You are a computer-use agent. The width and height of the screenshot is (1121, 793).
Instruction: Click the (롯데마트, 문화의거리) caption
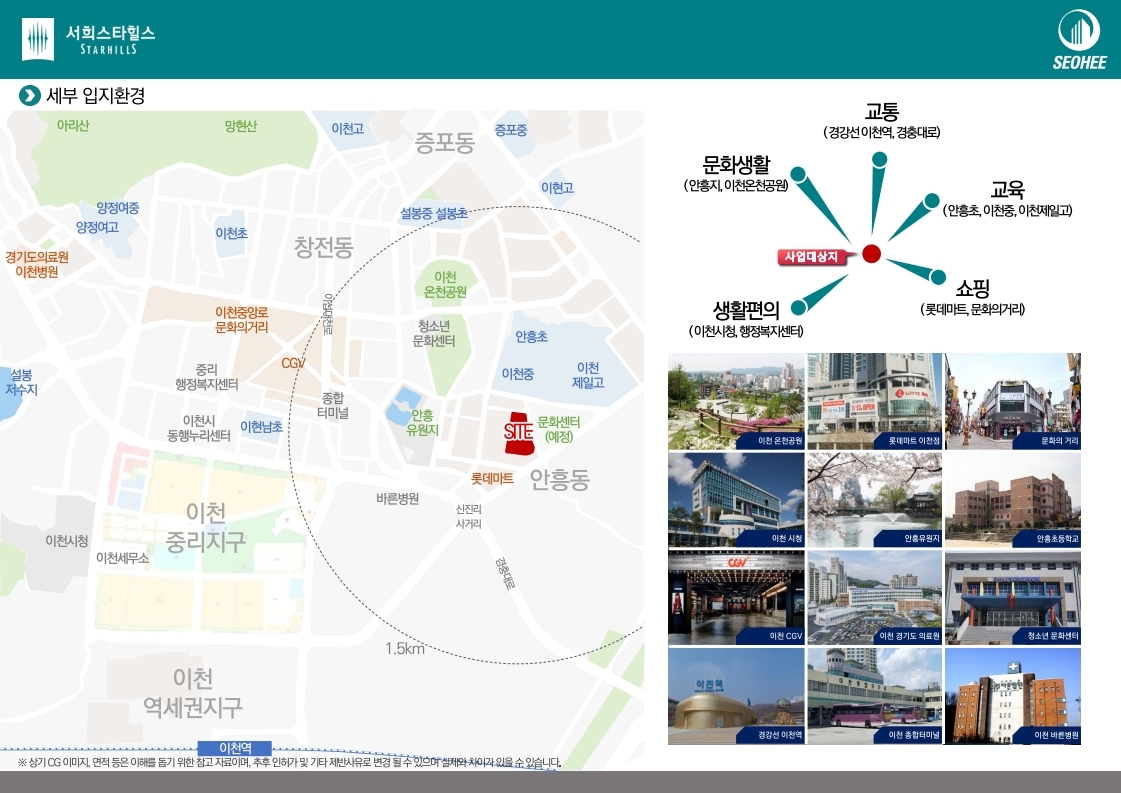click(972, 309)
